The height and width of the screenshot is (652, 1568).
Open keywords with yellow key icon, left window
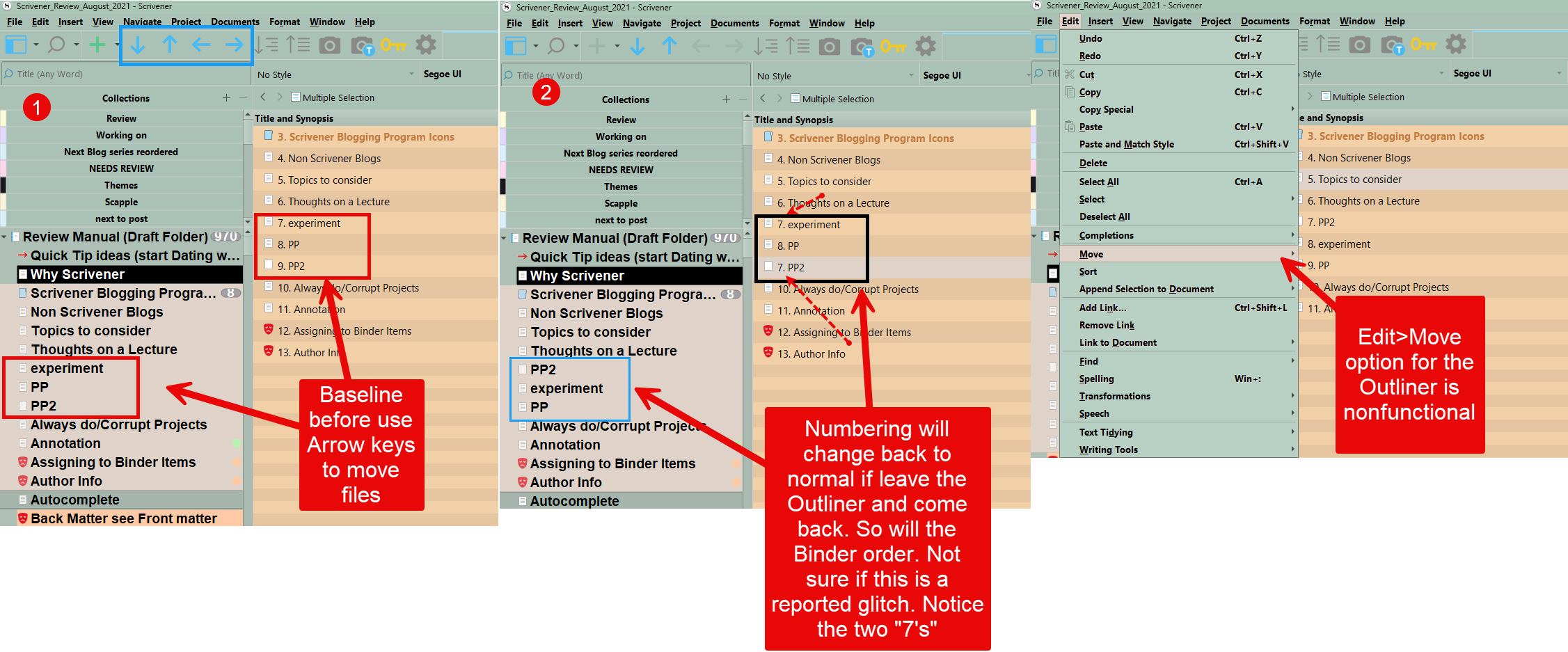(394, 45)
